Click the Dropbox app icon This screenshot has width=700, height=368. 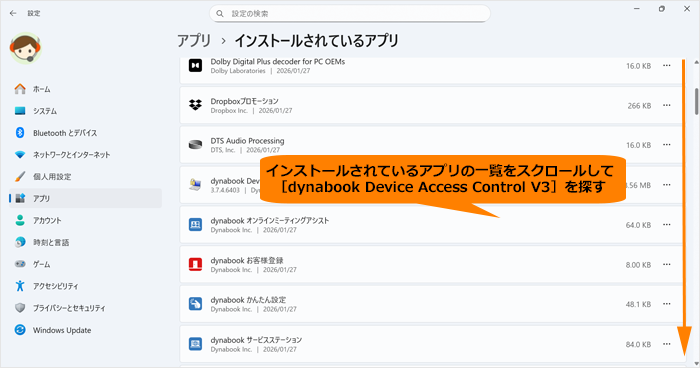click(195, 105)
